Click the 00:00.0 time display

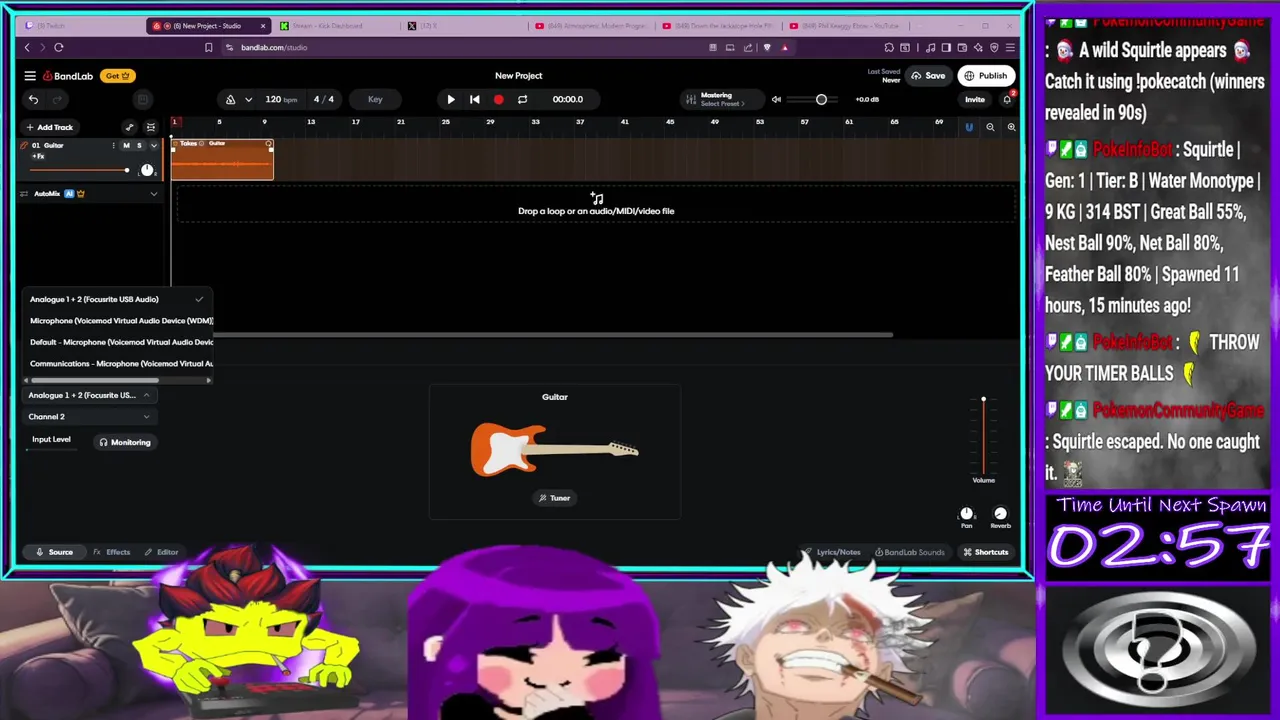pos(568,99)
